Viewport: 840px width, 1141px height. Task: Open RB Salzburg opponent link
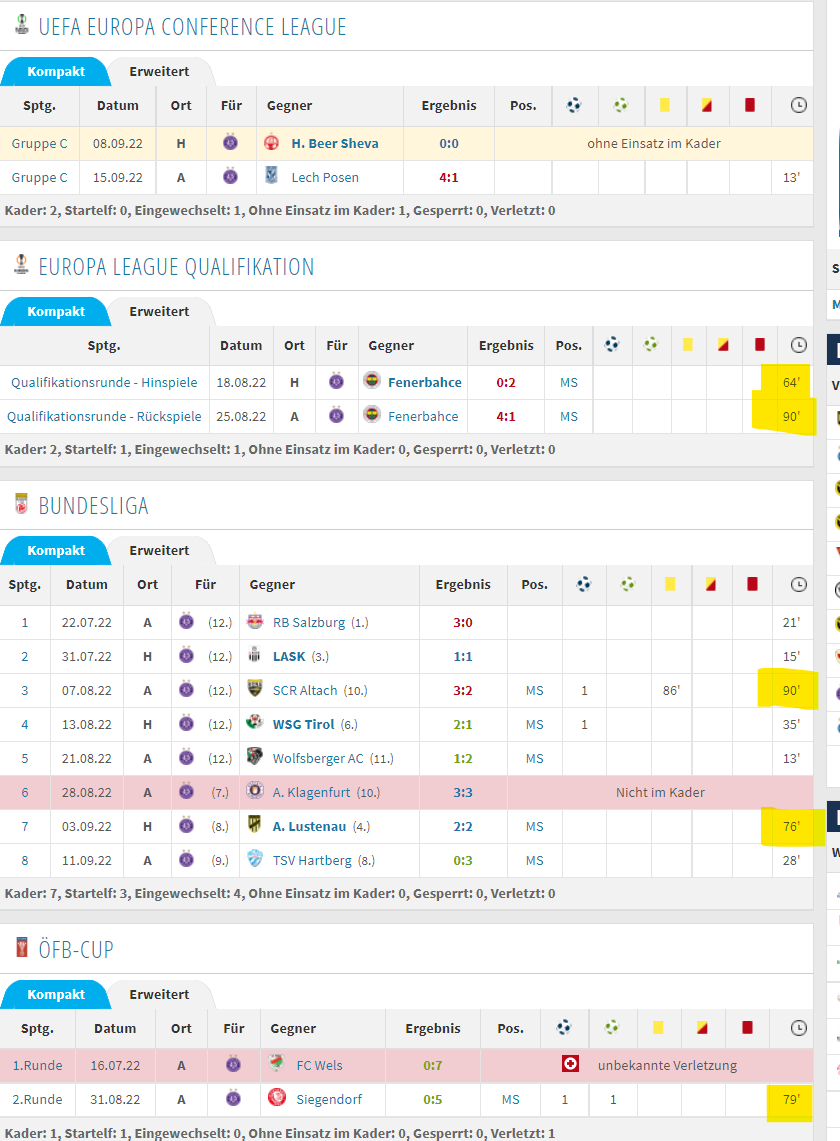(309, 623)
